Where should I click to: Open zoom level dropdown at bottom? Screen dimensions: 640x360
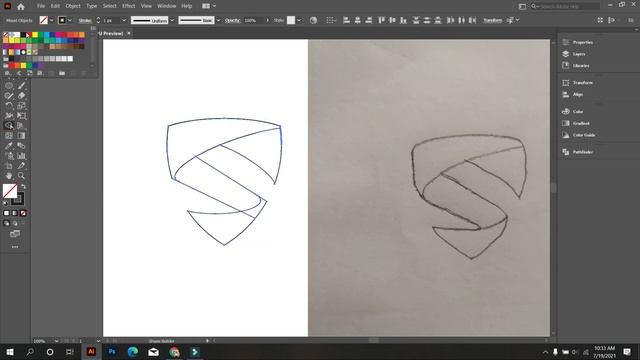click(x=56, y=341)
